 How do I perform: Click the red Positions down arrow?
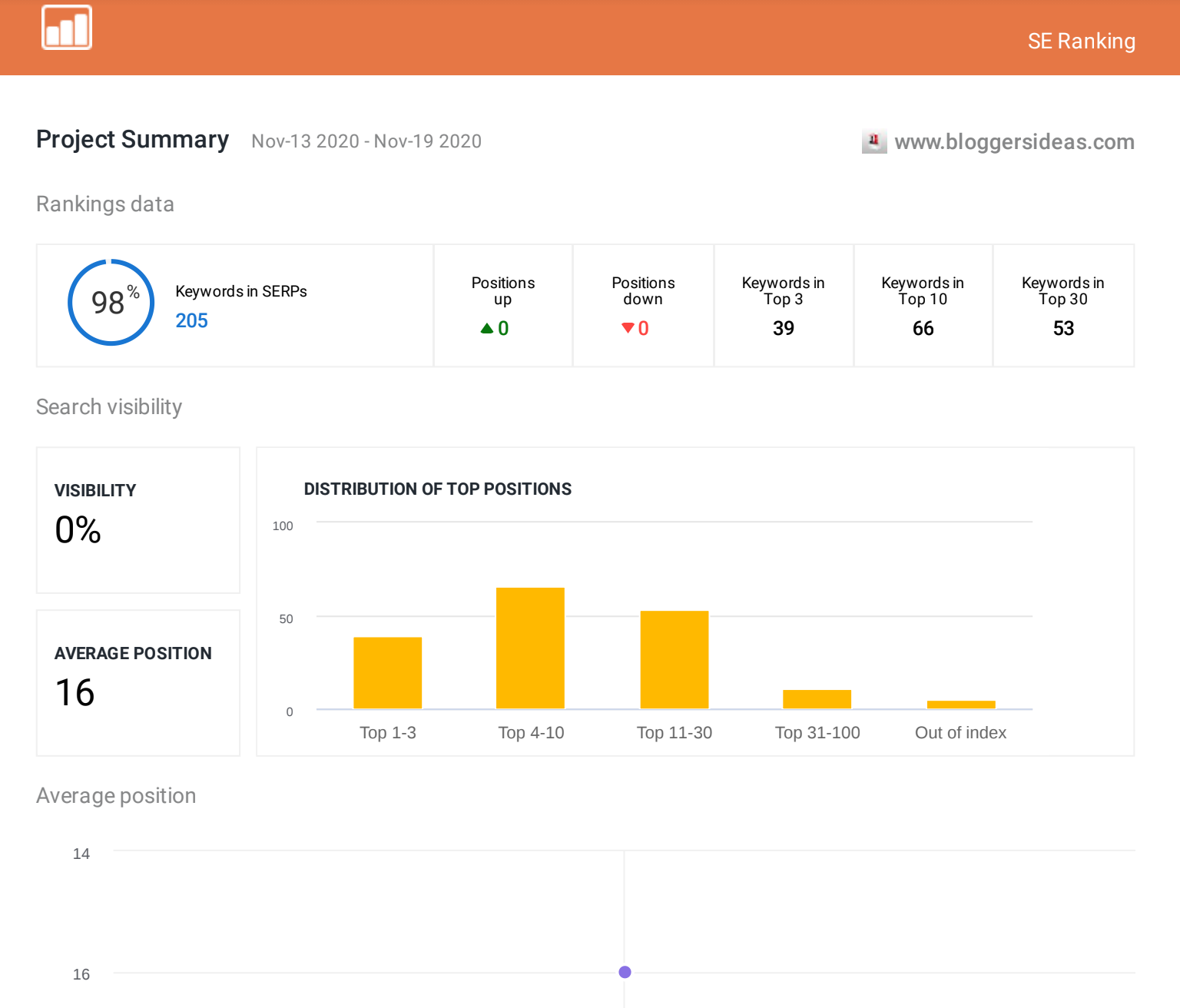click(x=628, y=329)
